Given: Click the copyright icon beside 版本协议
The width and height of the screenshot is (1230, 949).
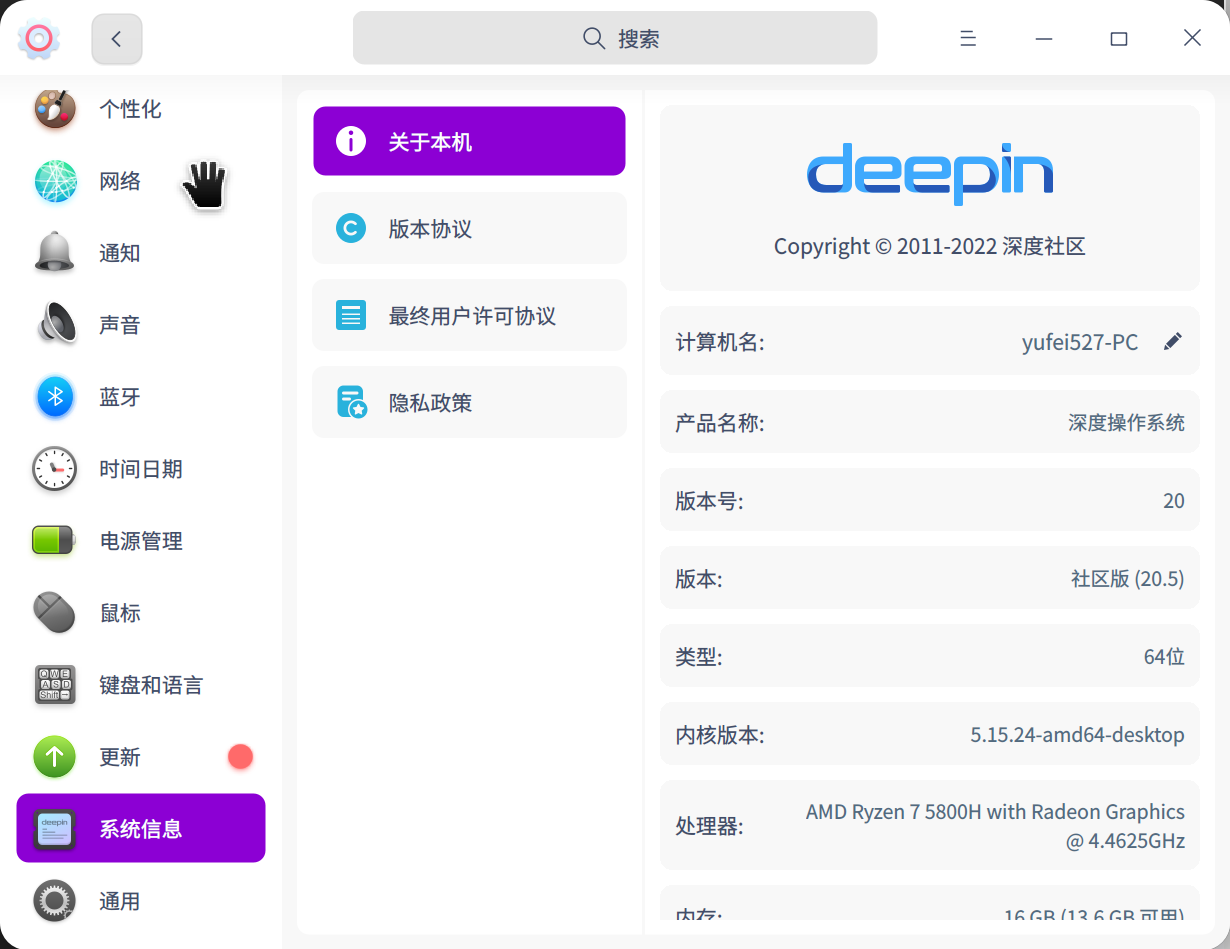Looking at the screenshot, I should coord(350,229).
